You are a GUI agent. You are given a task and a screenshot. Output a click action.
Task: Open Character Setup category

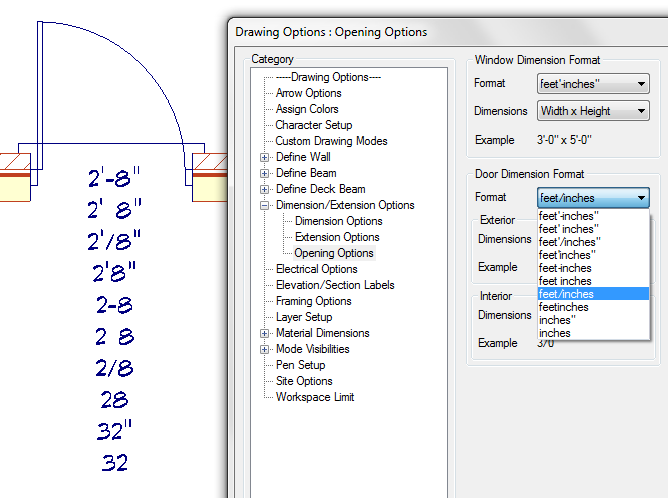pyautogui.click(x=314, y=125)
